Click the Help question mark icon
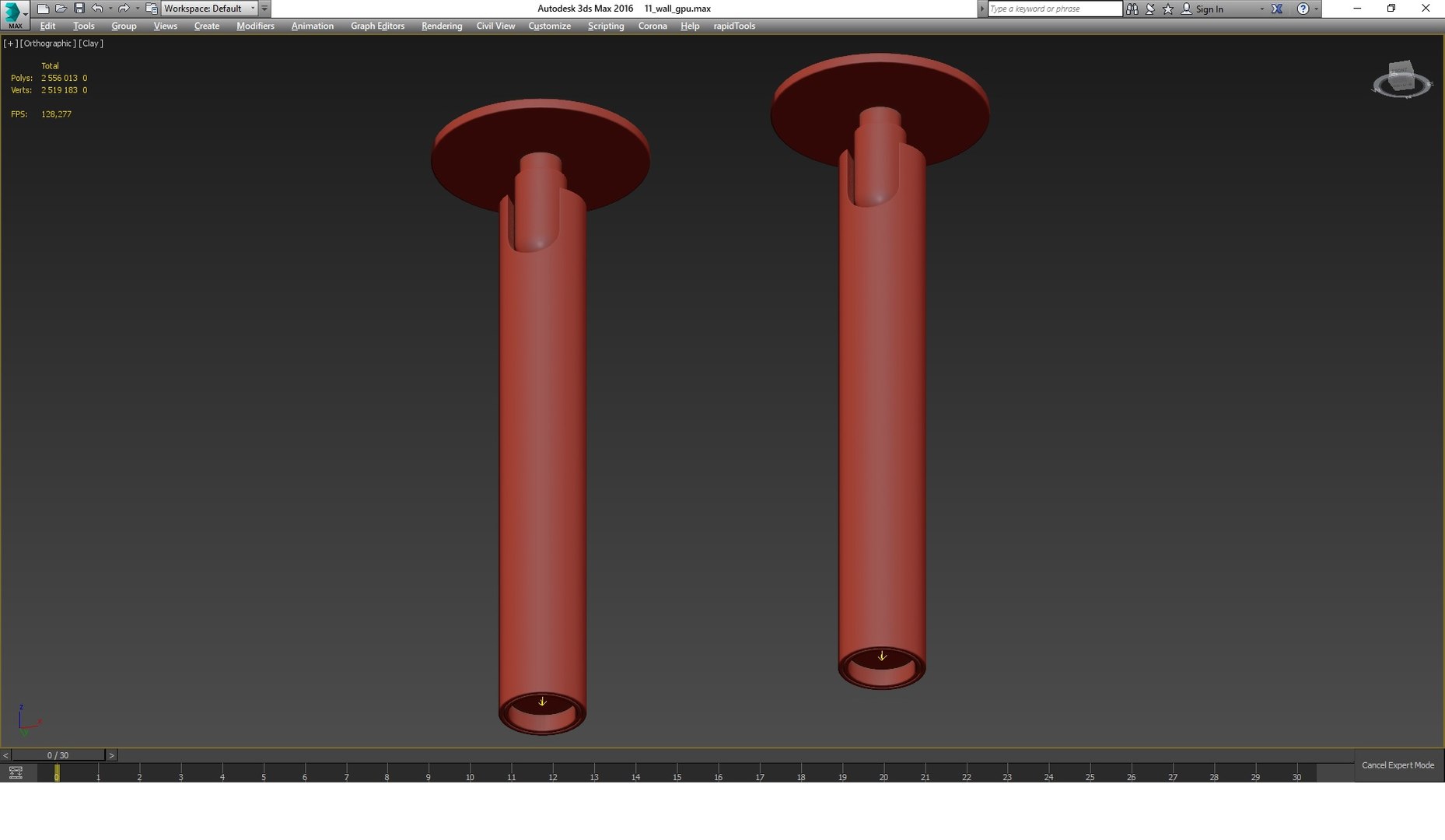The image size is (1445, 840). coord(1303,9)
